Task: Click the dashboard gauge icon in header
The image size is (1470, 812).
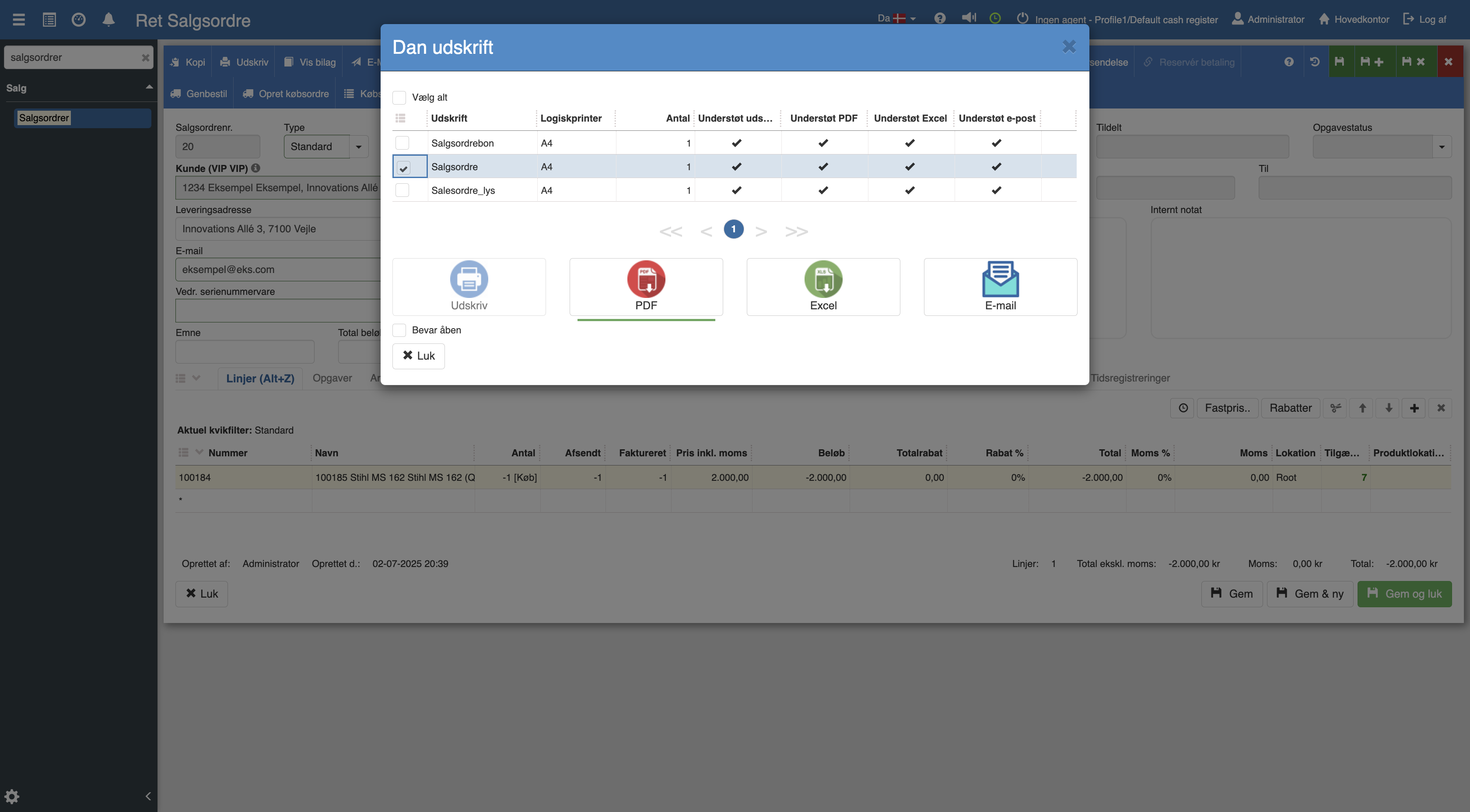Action: click(79, 20)
